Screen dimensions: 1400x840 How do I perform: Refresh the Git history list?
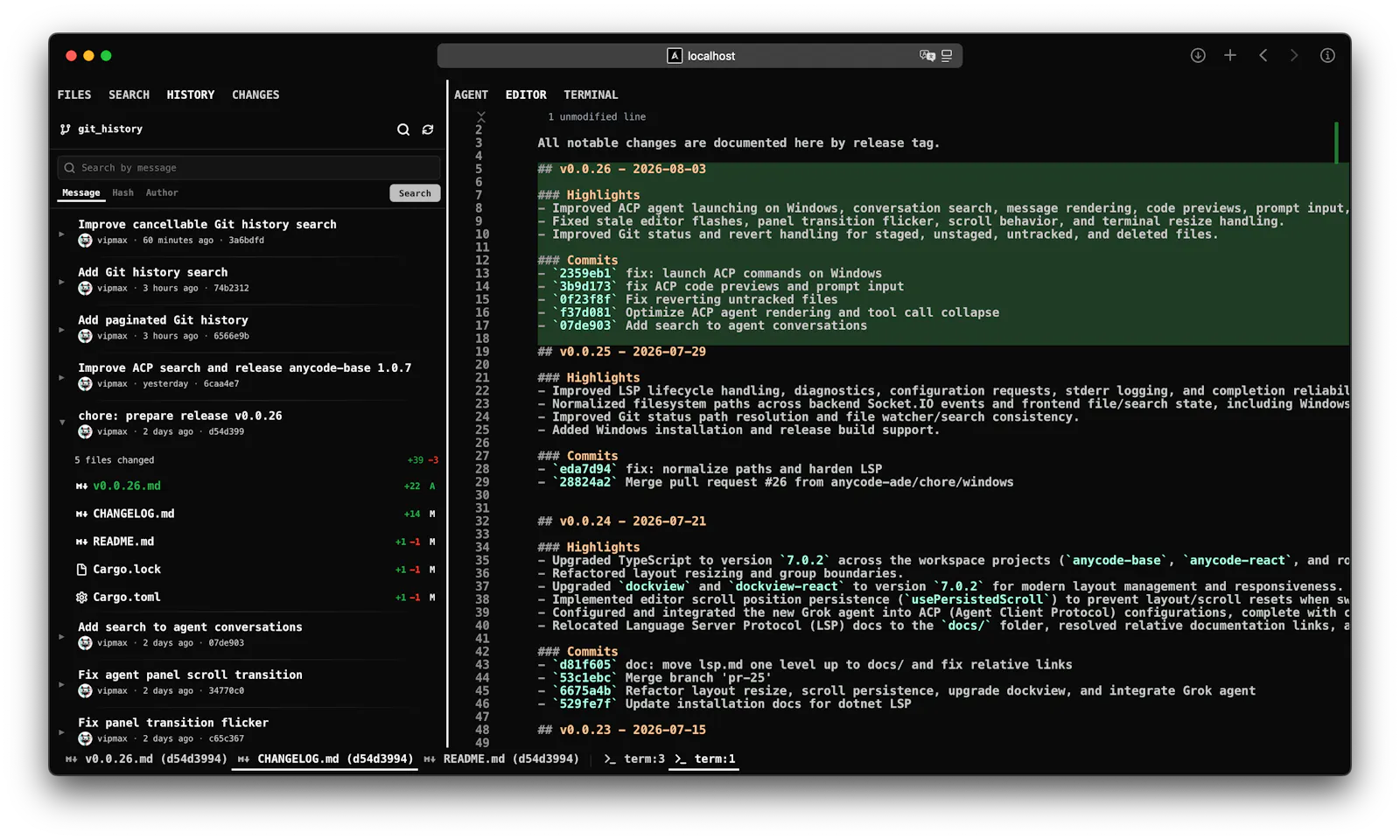[x=428, y=129]
